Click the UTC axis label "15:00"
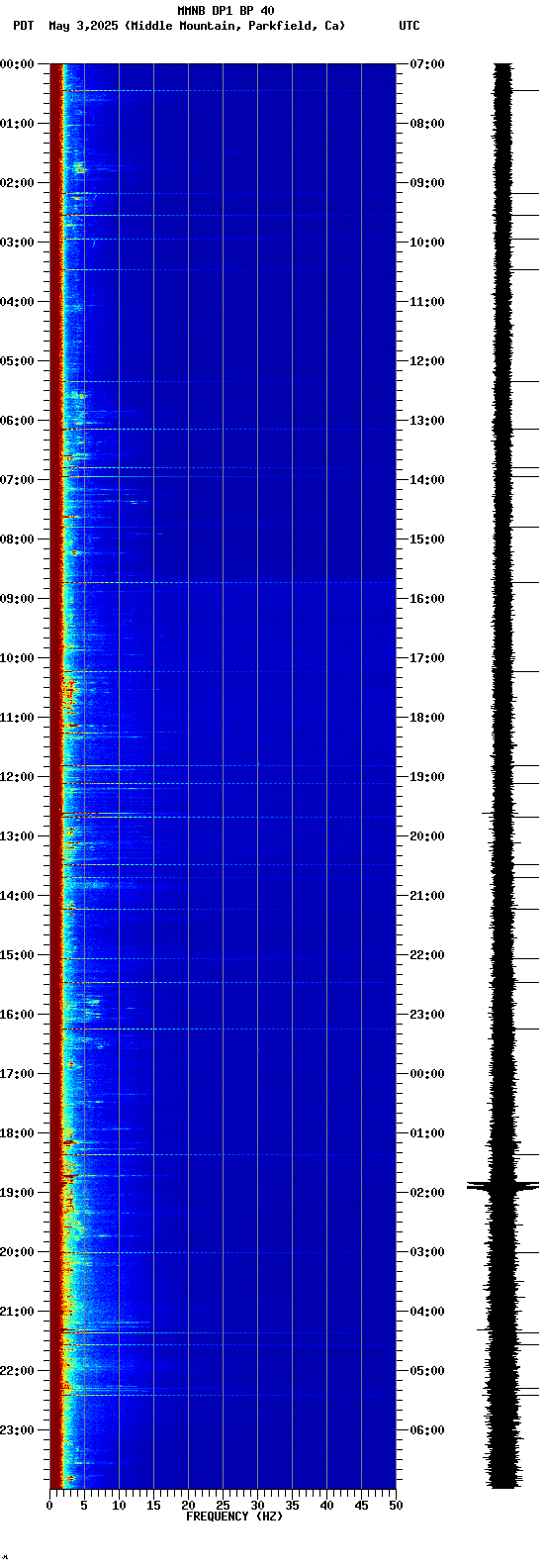 pyautogui.click(x=426, y=539)
